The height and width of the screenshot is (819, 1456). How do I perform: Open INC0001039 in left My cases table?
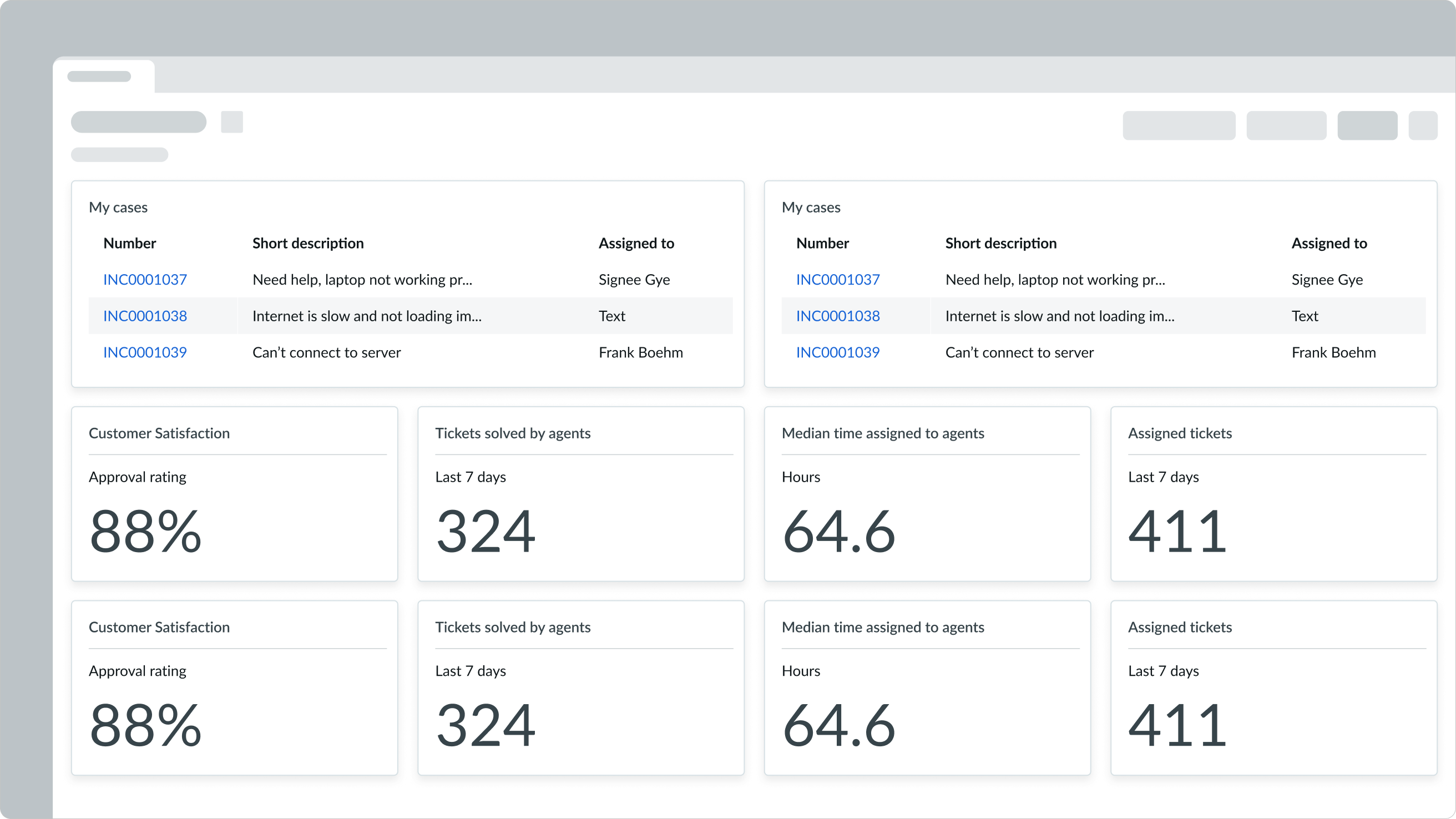pyautogui.click(x=145, y=352)
